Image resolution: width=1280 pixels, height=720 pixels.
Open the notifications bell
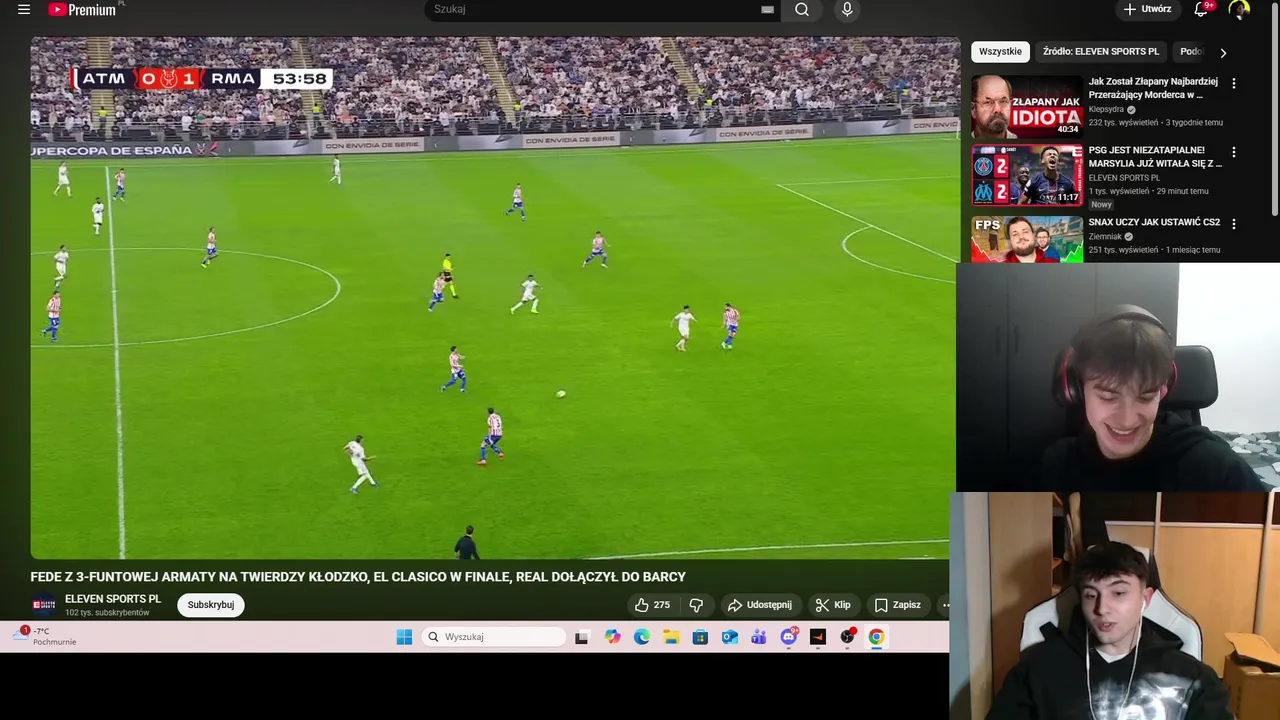pos(1202,9)
